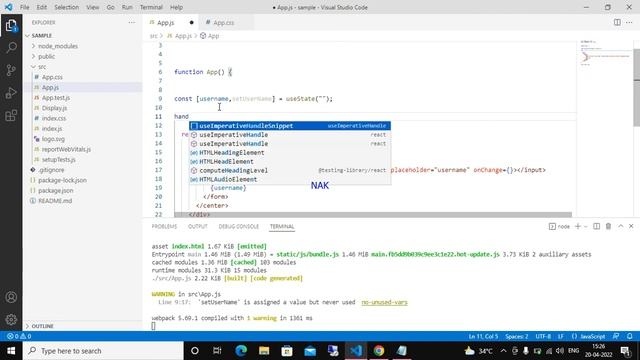The width and height of the screenshot is (640, 360).
Task: Open the Terminal menu
Action: coord(151,7)
